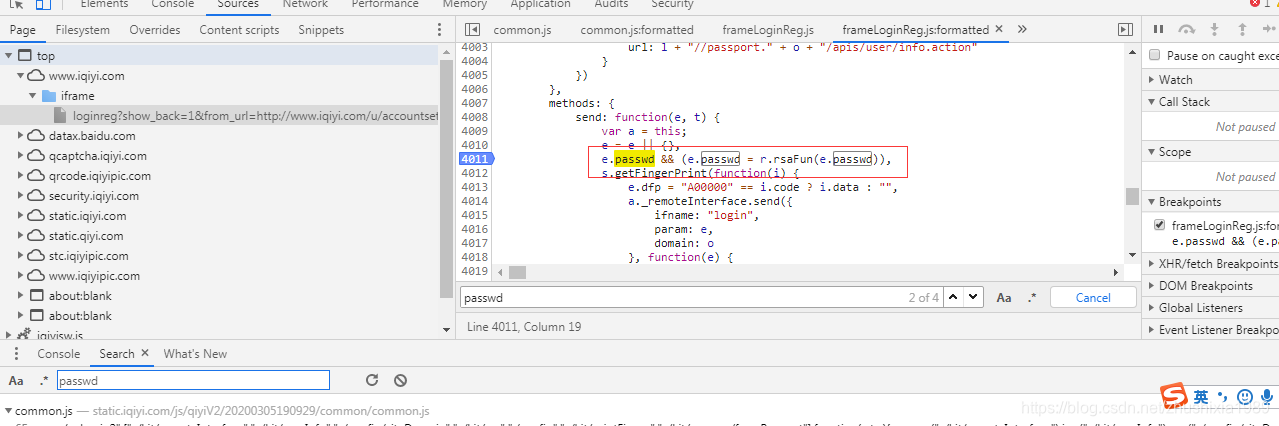
Task: Open the common.js editor tab
Action: 522,30
